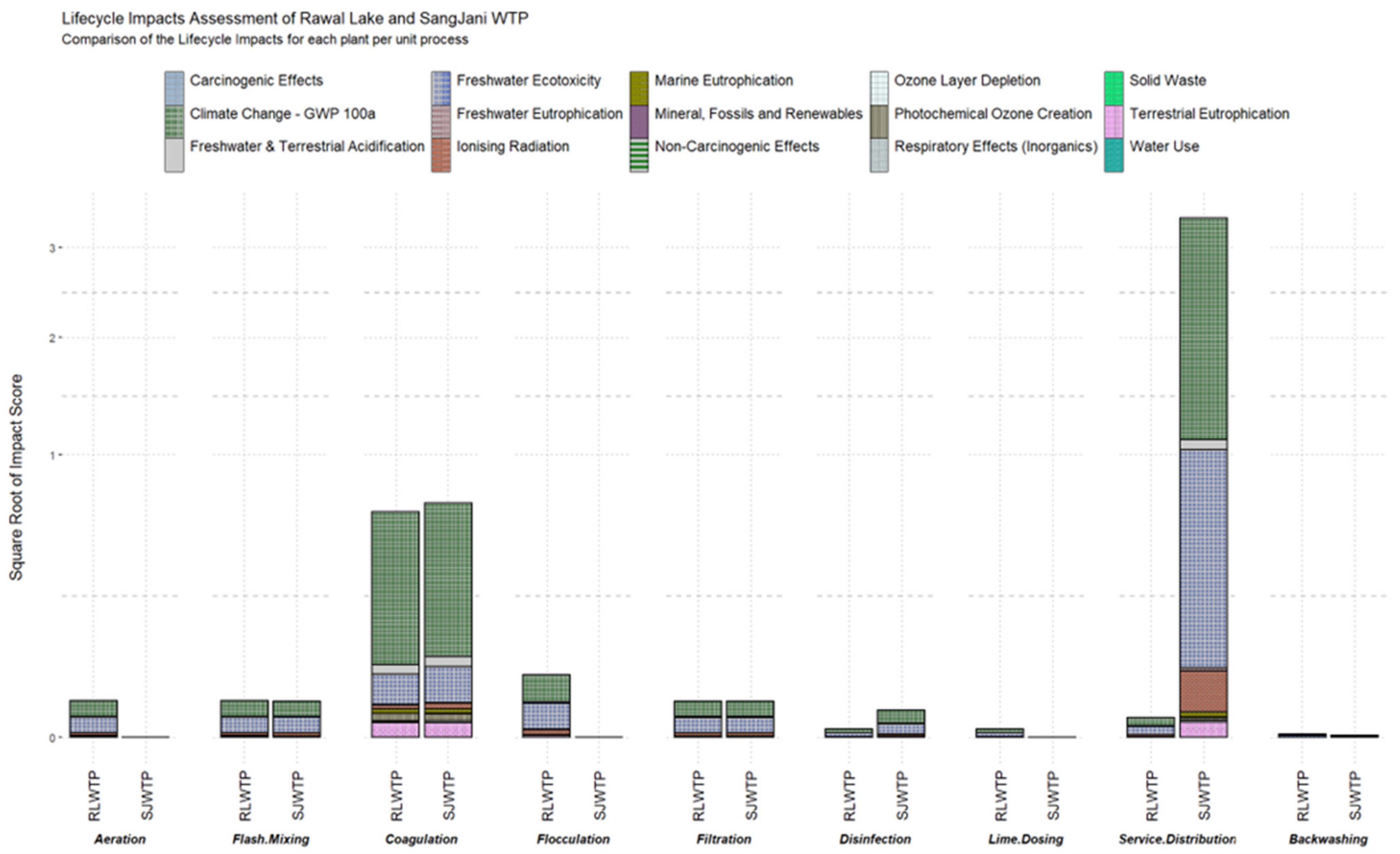This screenshot has width=1400, height=854.
Task: Click the Water Use legend swatch
Action: pos(1114,155)
